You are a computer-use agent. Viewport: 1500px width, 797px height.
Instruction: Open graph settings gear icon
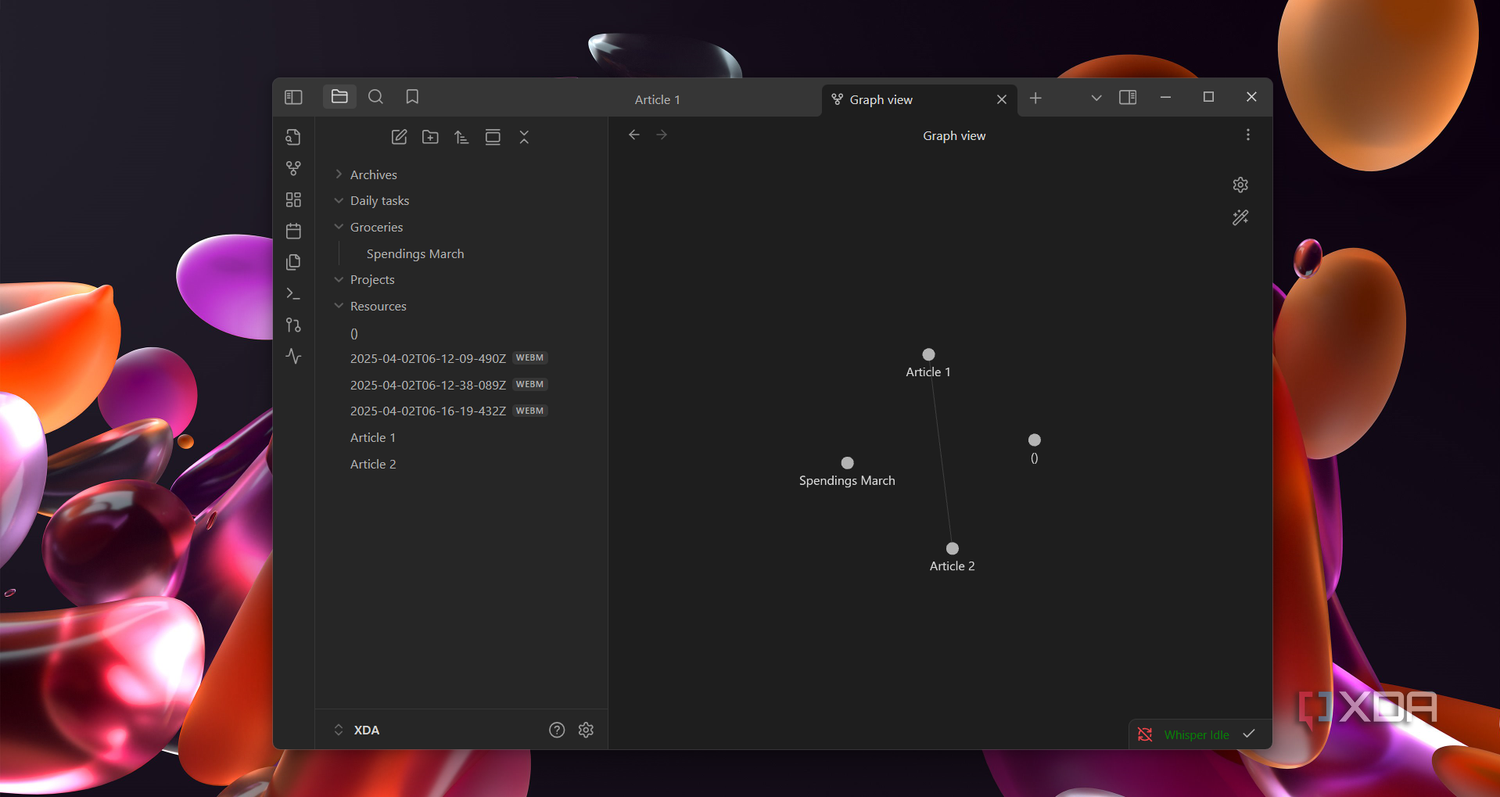pos(1241,185)
